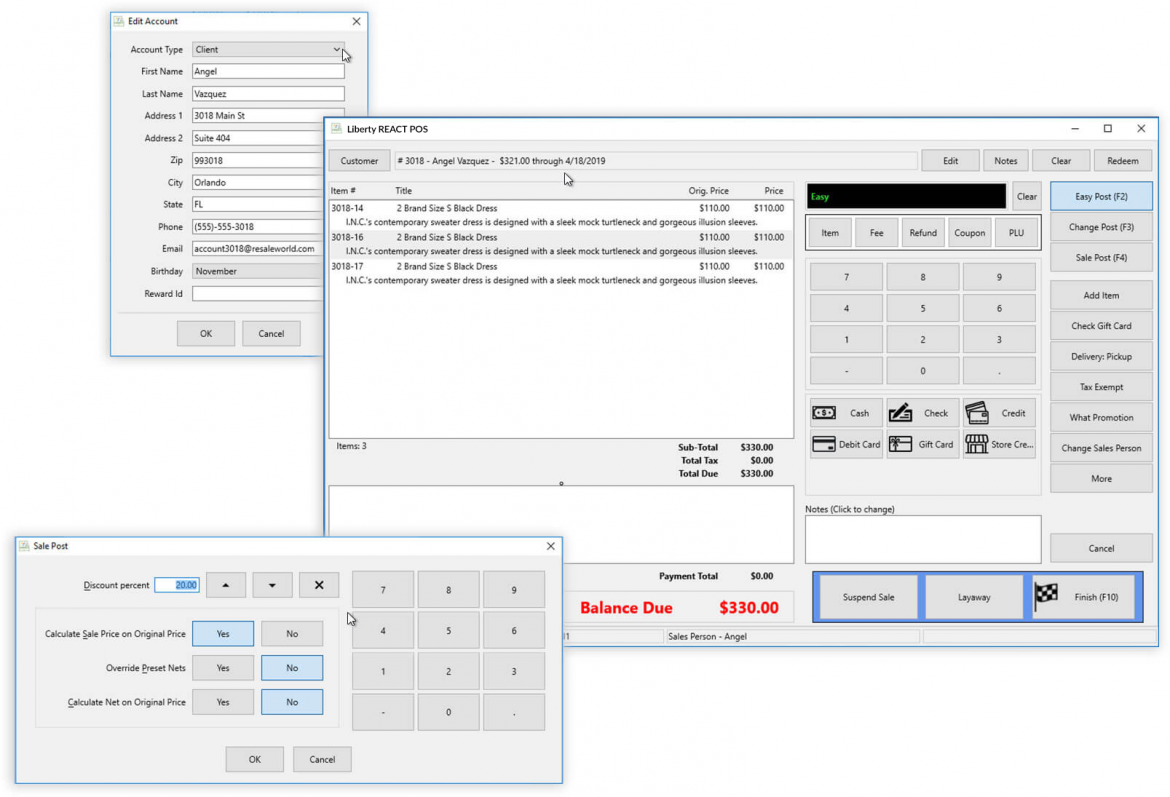The height and width of the screenshot is (797, 1170).
Task: Pay using Gift Card
Action: [x=922, y=444]
